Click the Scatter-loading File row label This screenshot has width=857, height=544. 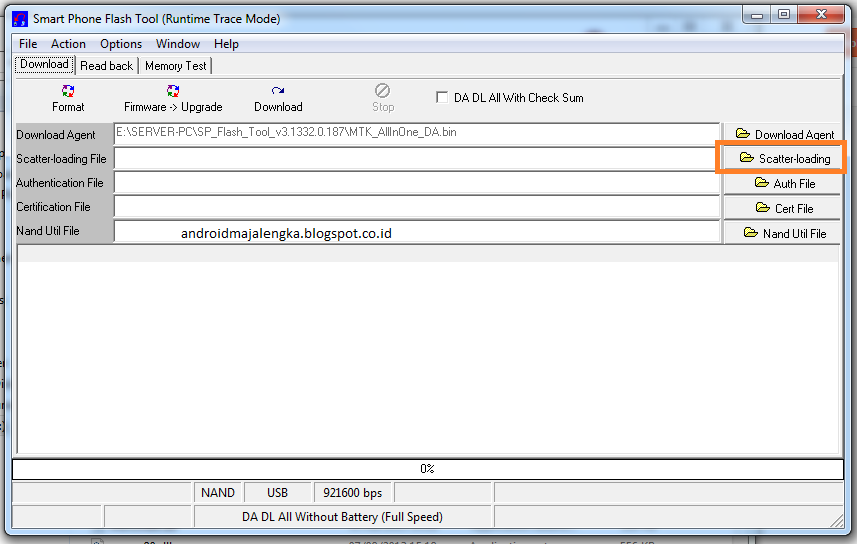(x=61, y=159)
